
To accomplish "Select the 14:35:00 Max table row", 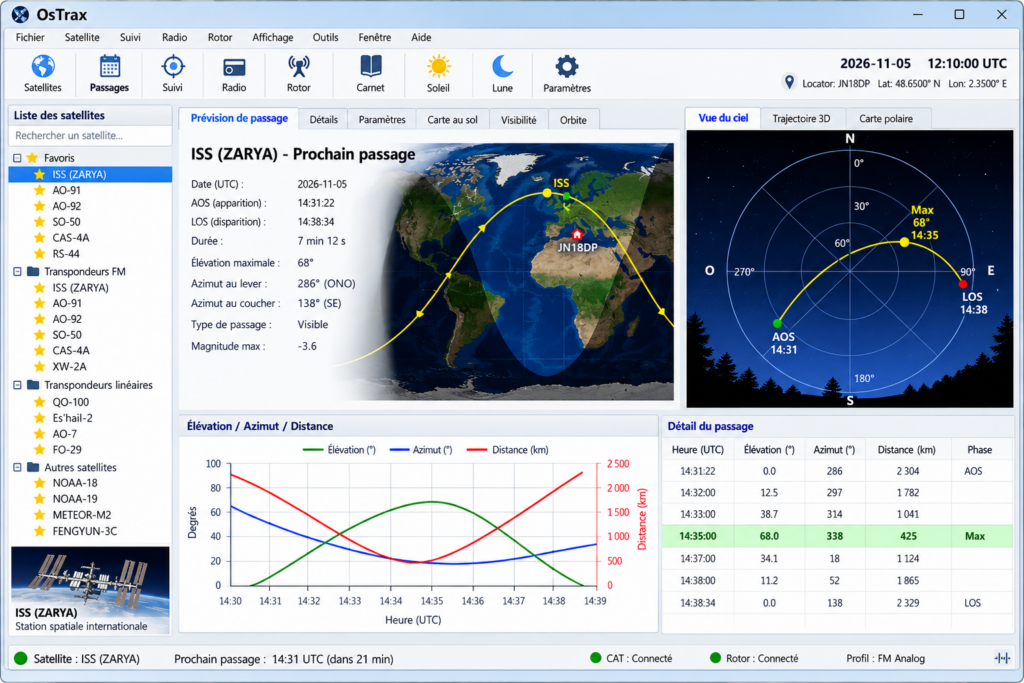I will [837, 536].
